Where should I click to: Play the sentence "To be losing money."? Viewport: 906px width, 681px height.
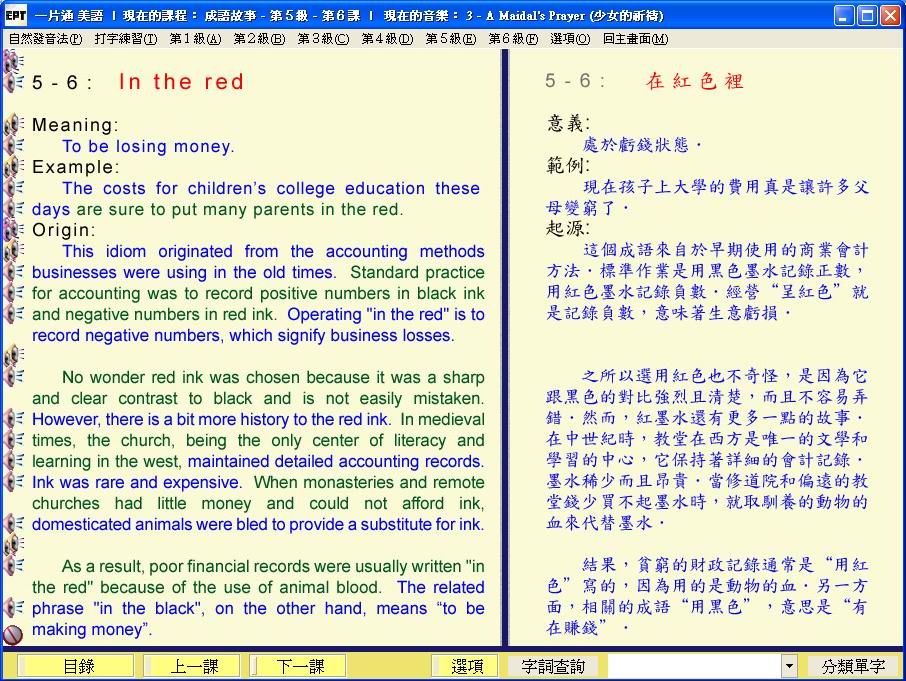click(14, 146)
